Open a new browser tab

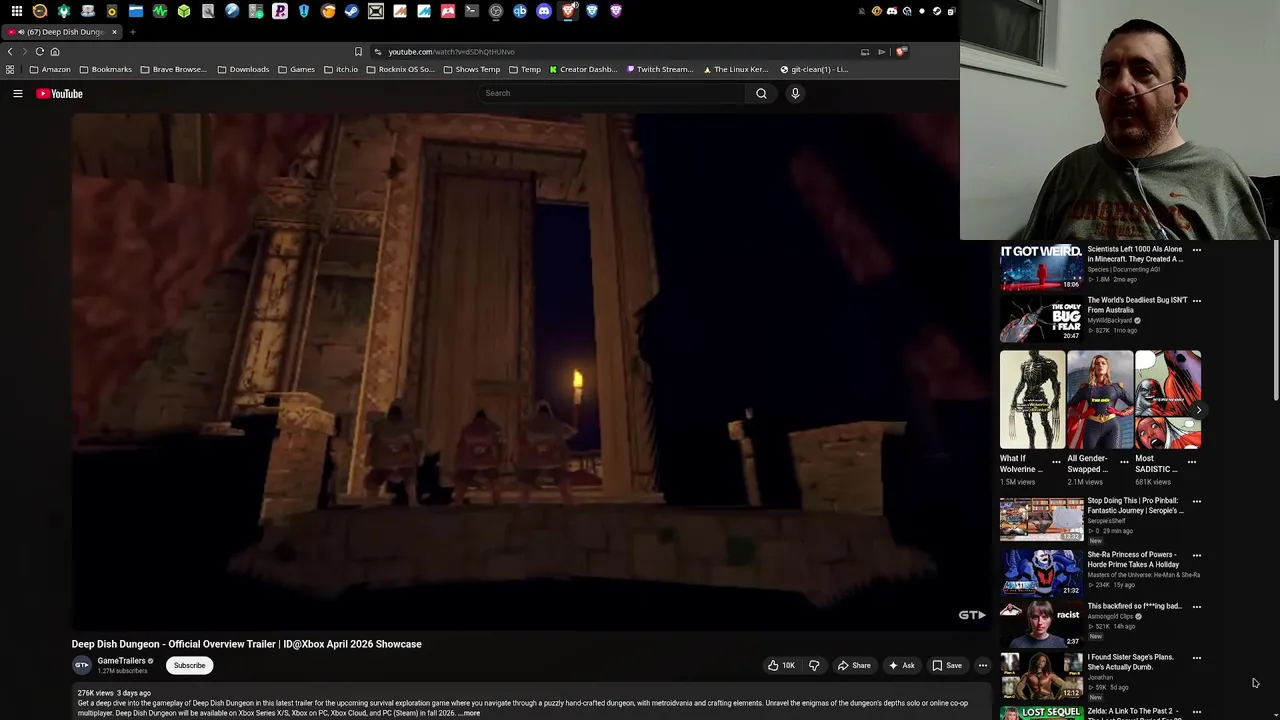pyautogui.click(x=132, y=32)
